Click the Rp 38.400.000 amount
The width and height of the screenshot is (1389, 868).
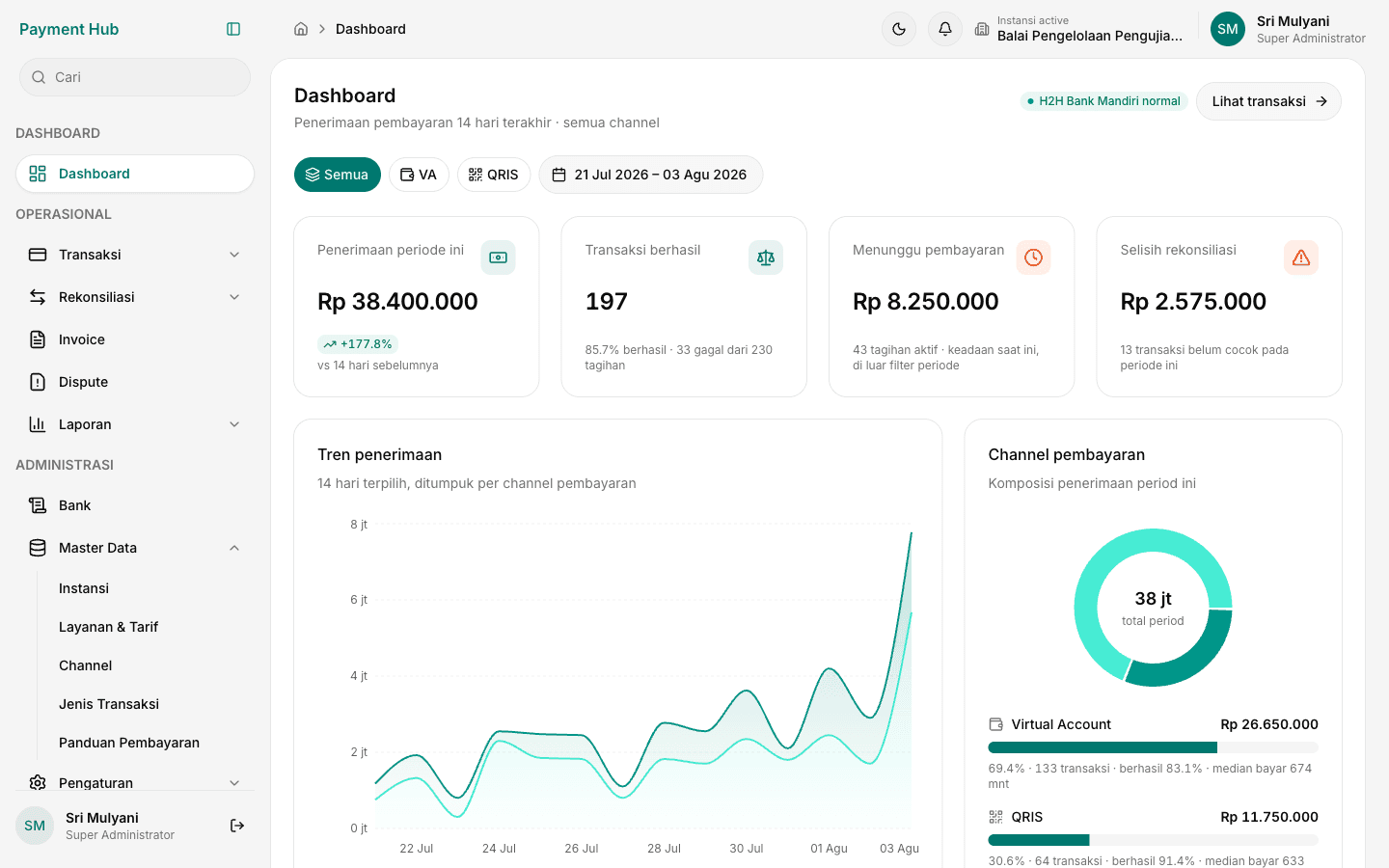tap(397, 302)
